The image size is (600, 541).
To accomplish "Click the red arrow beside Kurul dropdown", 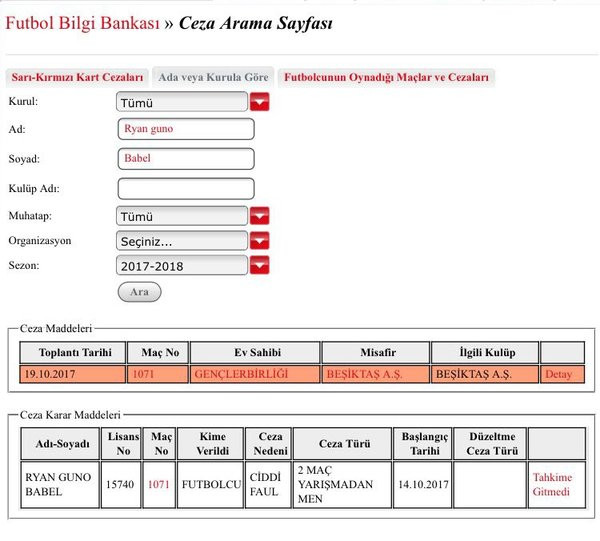I will pyautogui.click(x=260, y=102).
